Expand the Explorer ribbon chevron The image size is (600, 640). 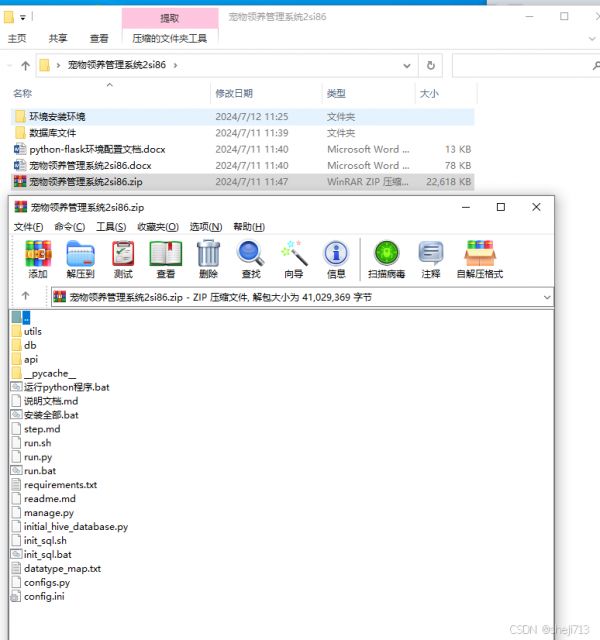pos(592,39)
